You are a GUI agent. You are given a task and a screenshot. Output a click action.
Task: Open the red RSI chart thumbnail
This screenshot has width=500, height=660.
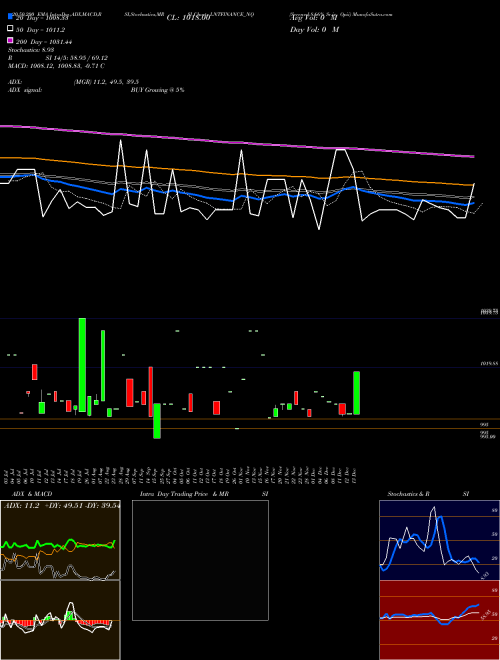click(x=439, y=620)
